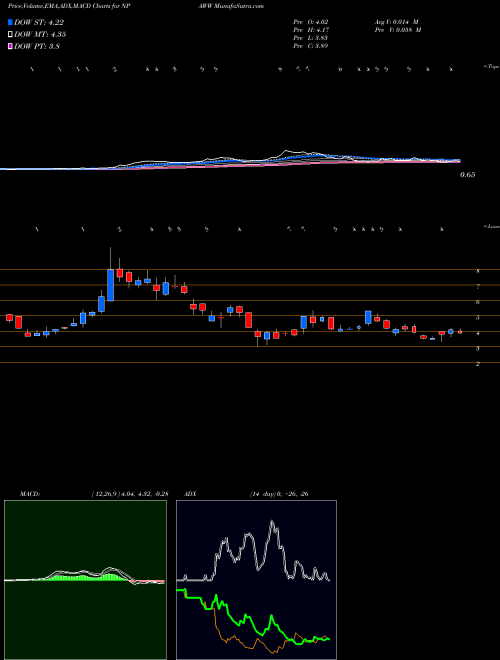Screen dimensions: 500x660
Task: Click the 'Pre L: 3.83' value
Action: pyautogui.click(x=311, y=38)
